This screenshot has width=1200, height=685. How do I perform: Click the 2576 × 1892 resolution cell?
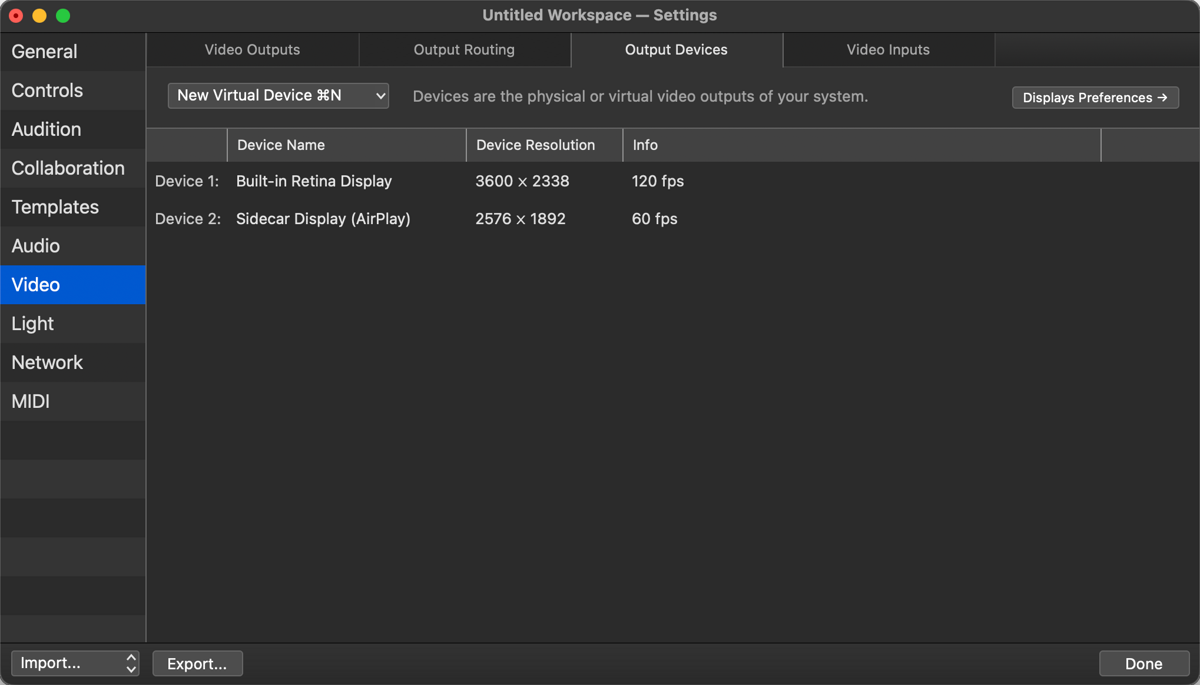coord(520,219)
